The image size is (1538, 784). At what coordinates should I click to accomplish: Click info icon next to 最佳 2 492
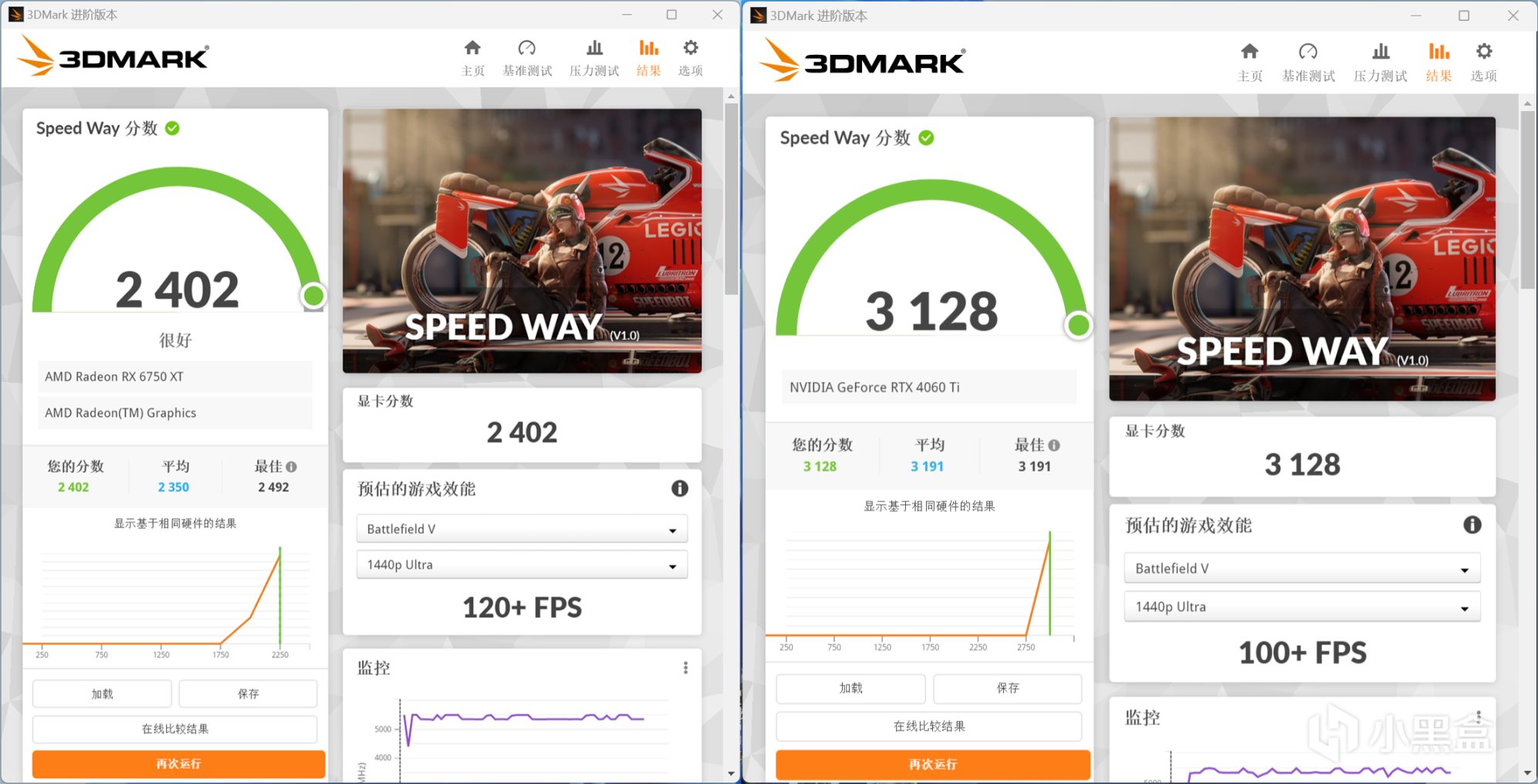291,467
